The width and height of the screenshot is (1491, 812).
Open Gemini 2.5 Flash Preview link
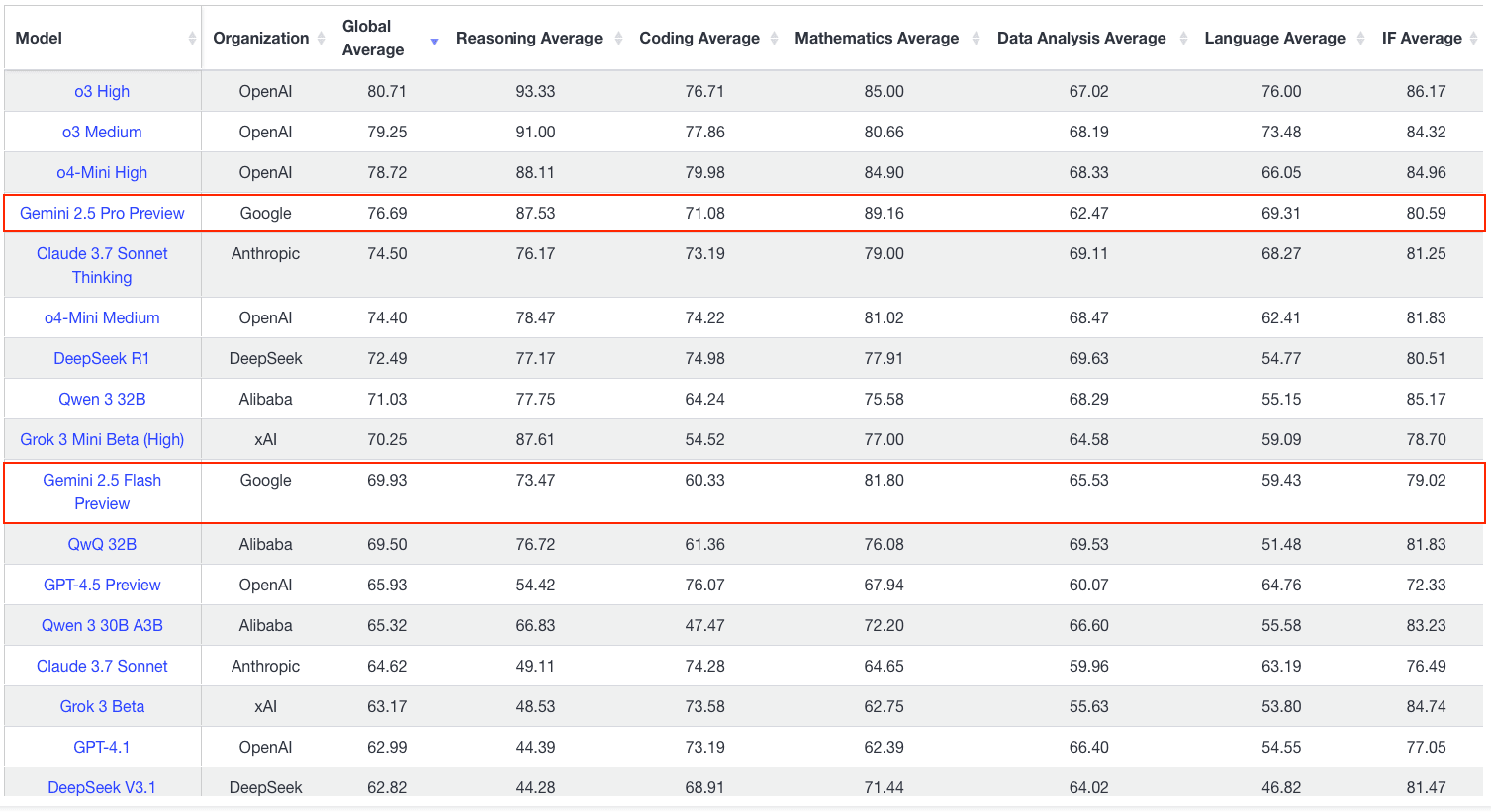102,492
